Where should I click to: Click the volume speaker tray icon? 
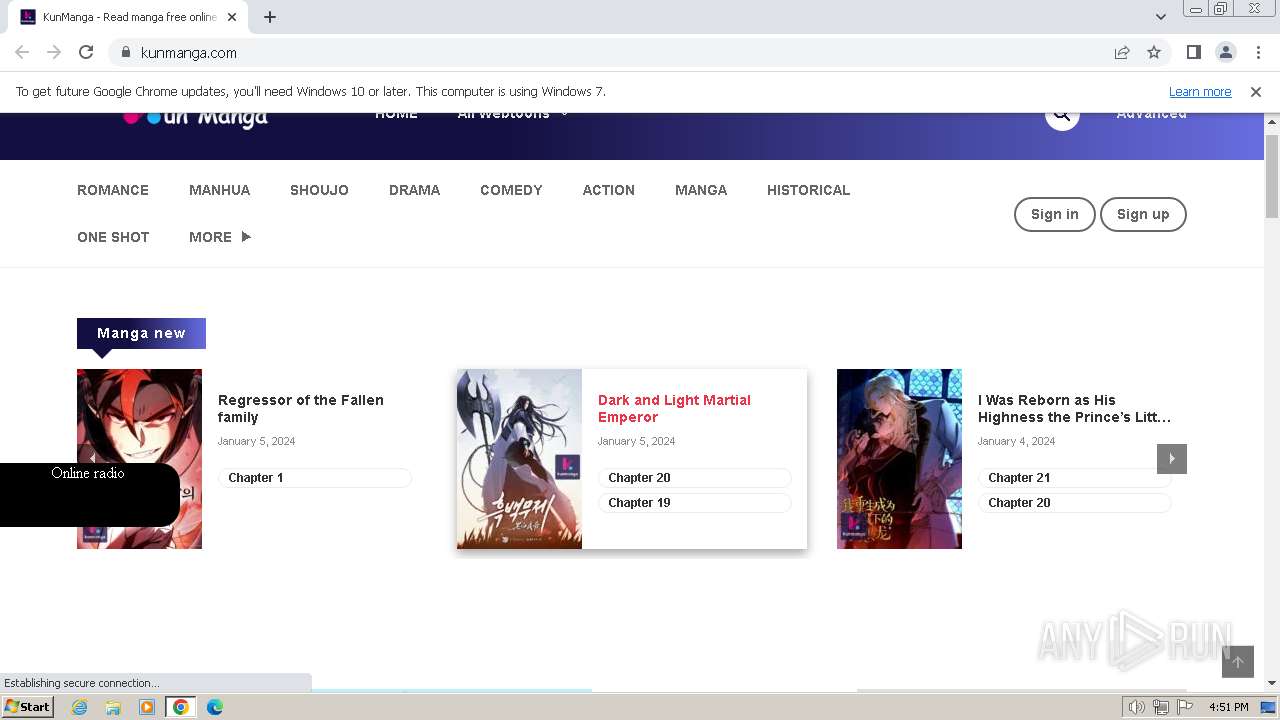point(1137,707)
